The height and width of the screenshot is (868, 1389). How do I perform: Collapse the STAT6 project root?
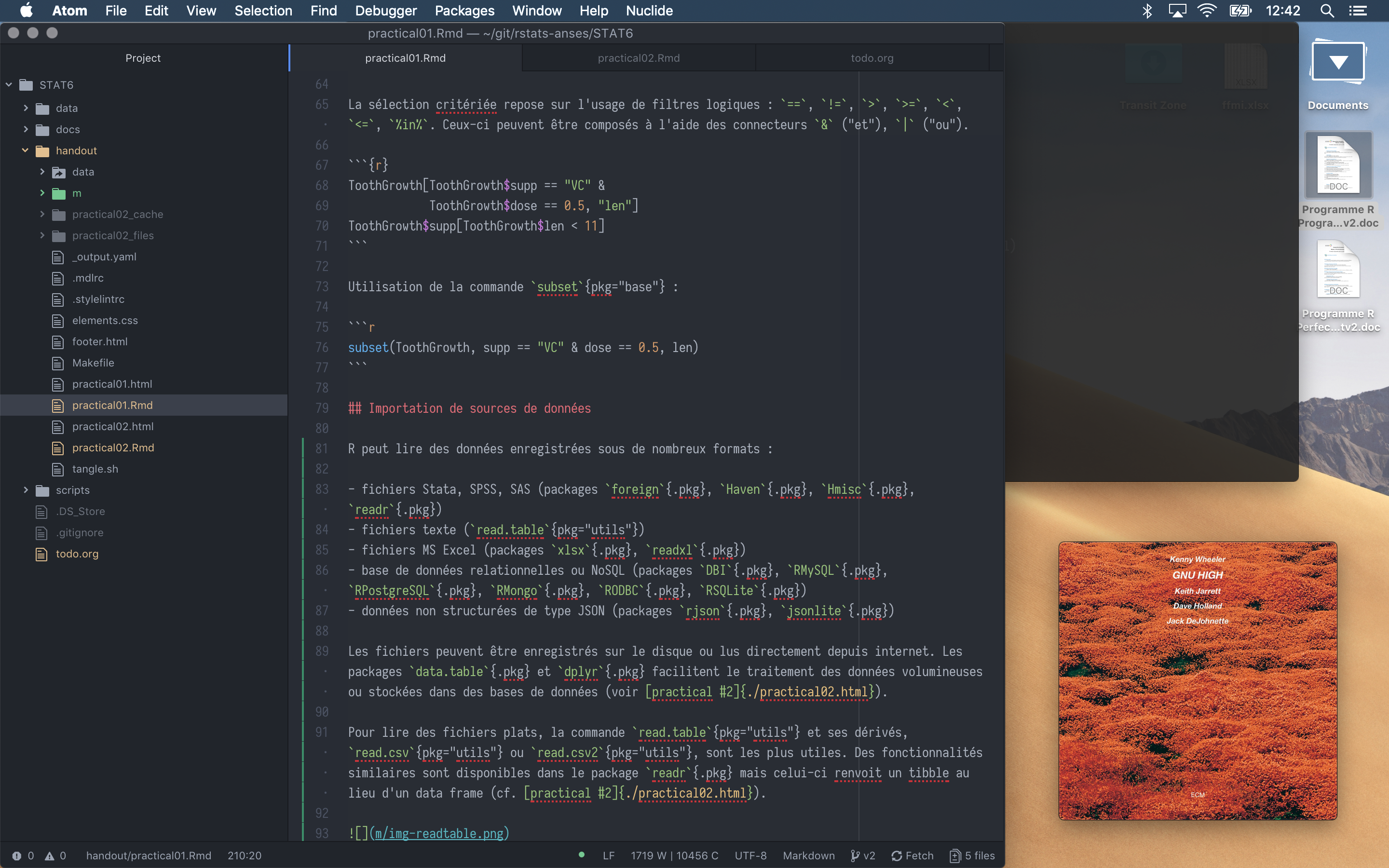tap(9, 85)
